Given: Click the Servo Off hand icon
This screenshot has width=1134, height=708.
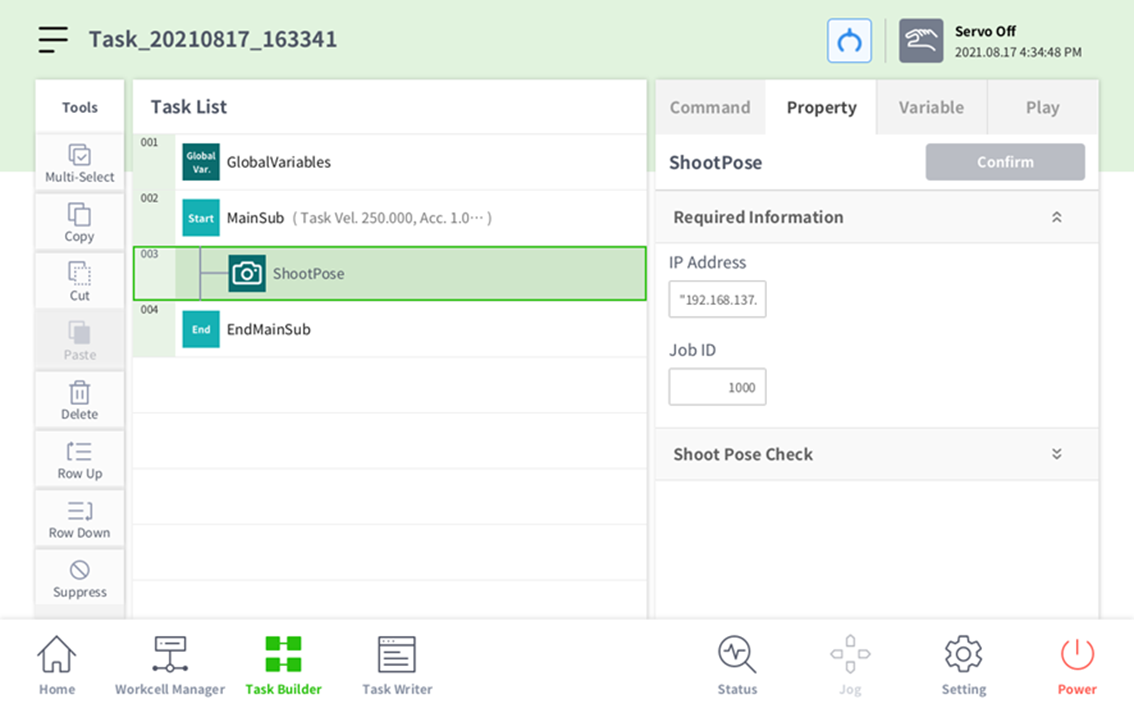Looking at the screenshot, I should 920,41.
